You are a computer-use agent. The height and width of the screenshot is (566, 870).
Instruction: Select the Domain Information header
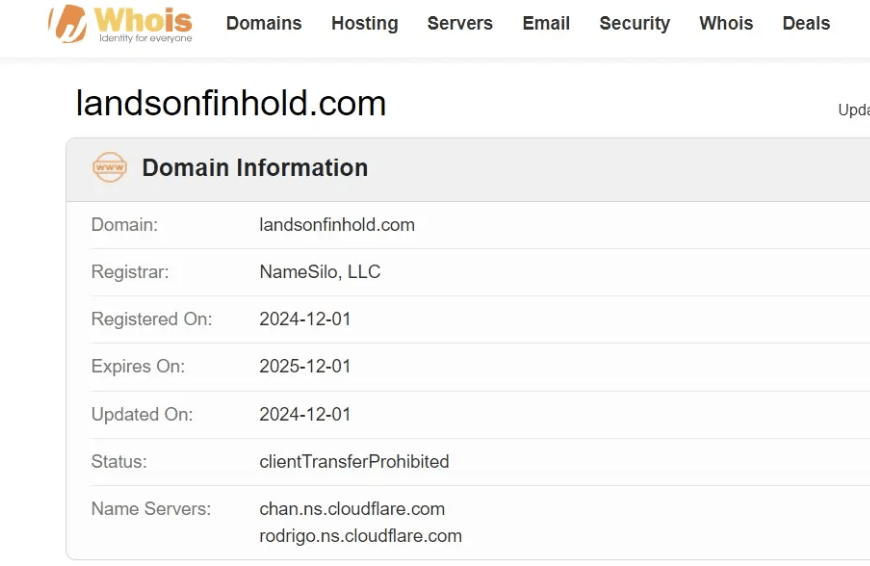255,168
